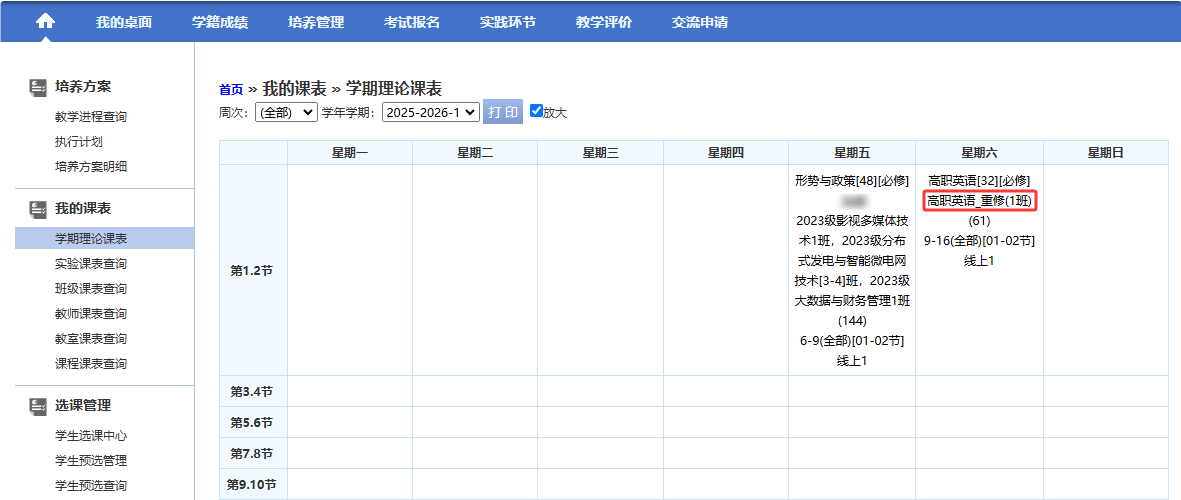Click the 高职英语_重修(1班) course entry

point(979,201)
